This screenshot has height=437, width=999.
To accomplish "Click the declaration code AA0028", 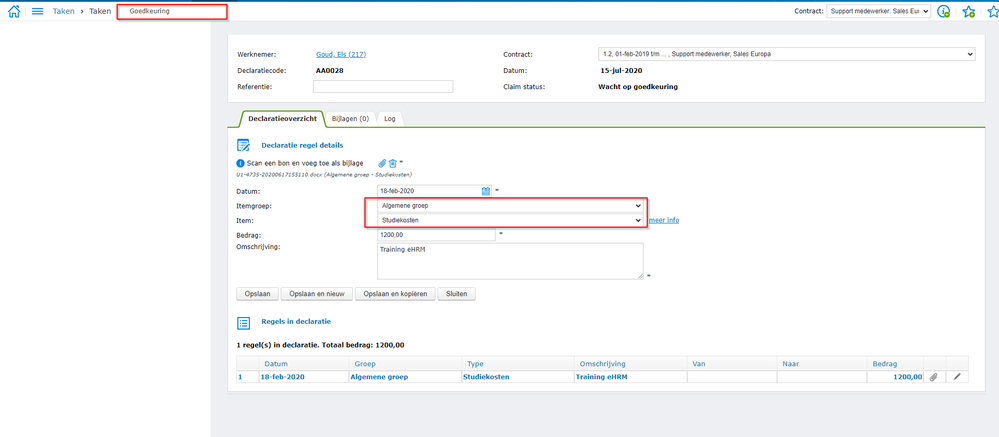I will click(330, 71).
